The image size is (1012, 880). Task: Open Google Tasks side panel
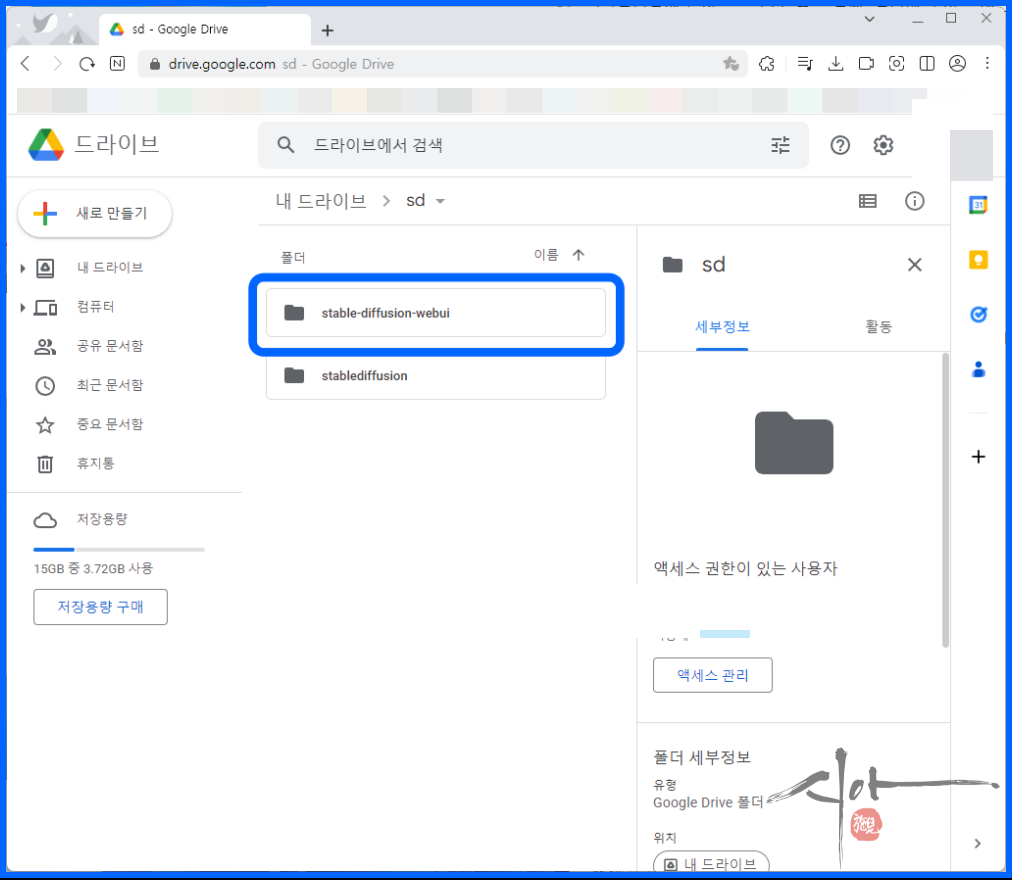tap(978, 314)
